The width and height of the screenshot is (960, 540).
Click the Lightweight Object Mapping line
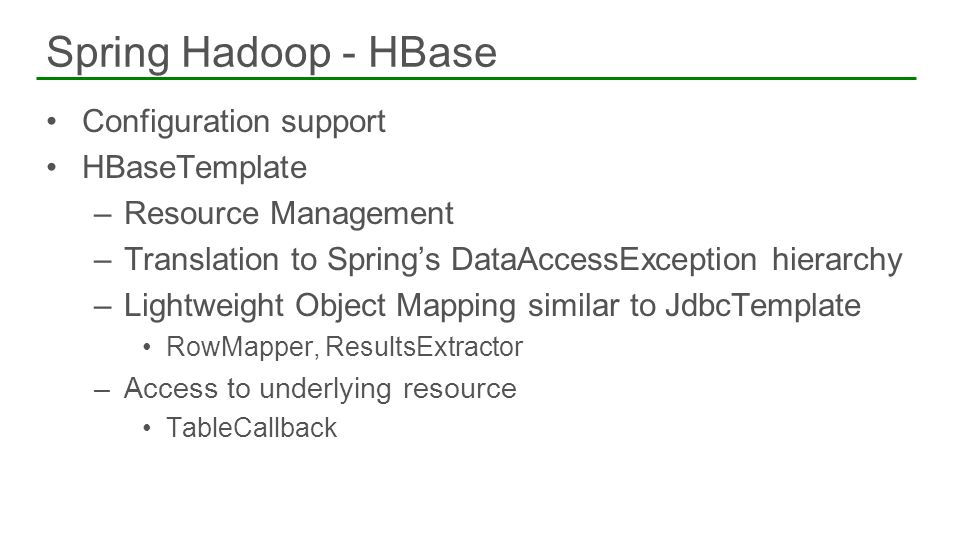(492, 306)
